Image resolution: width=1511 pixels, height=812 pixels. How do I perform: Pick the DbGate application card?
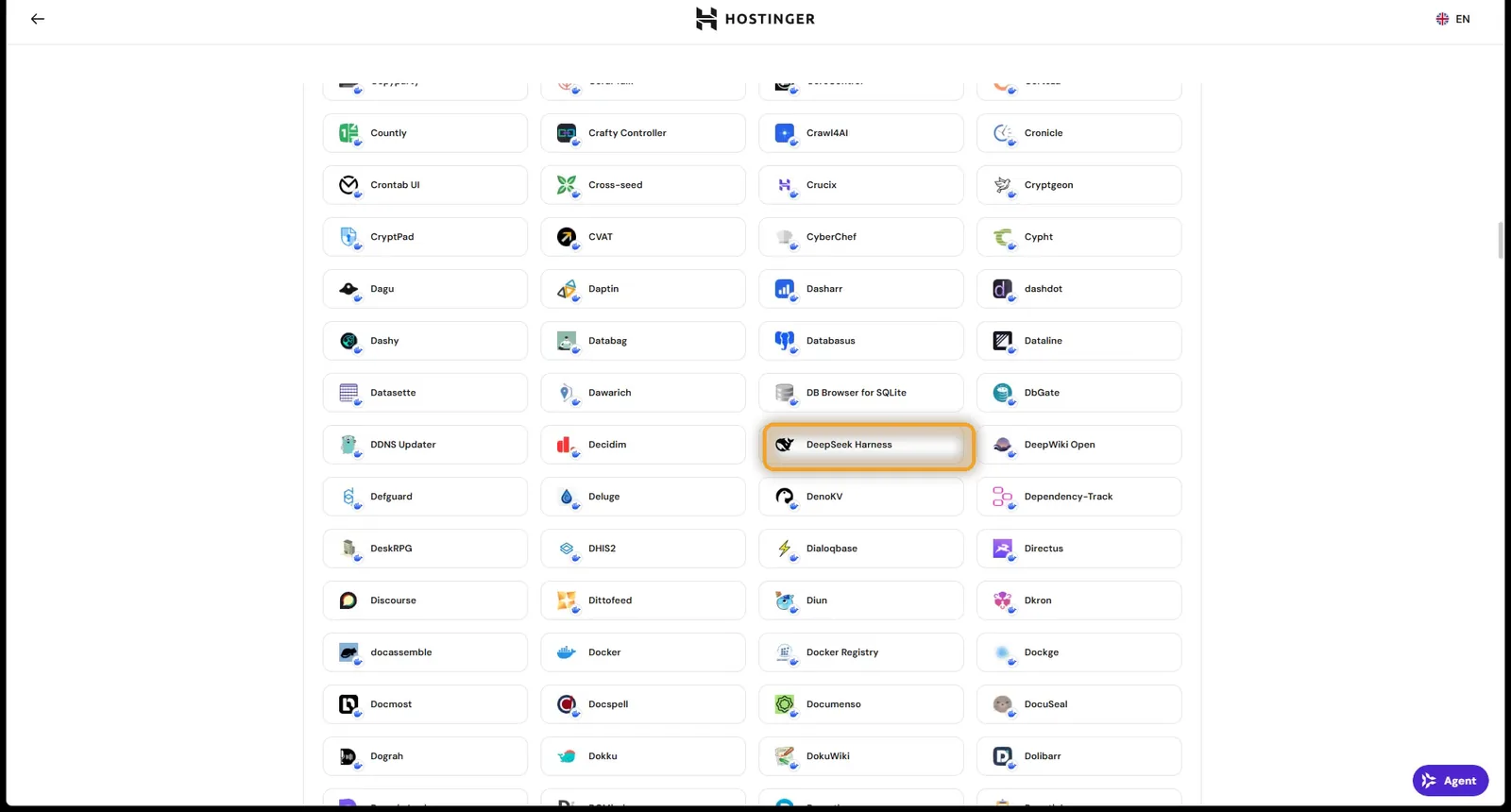(x=1079, y=393)
